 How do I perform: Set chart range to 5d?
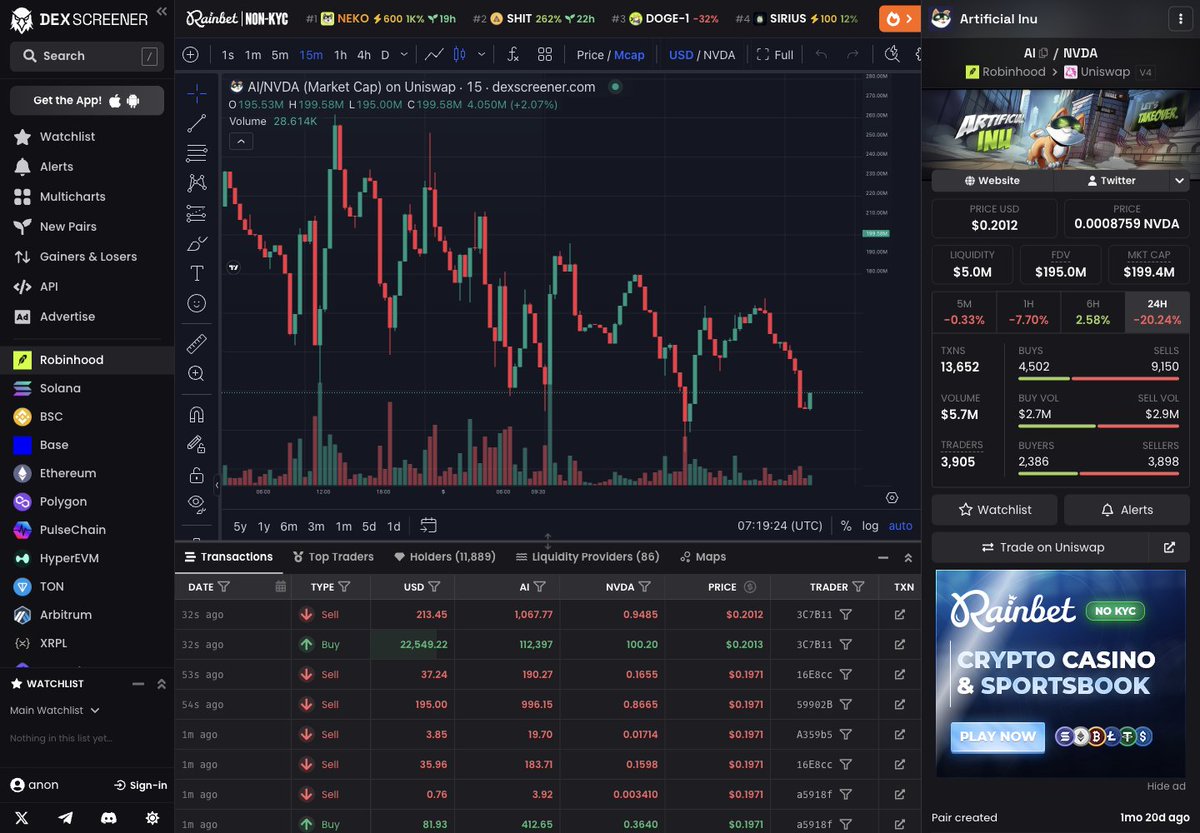point(369,526)
